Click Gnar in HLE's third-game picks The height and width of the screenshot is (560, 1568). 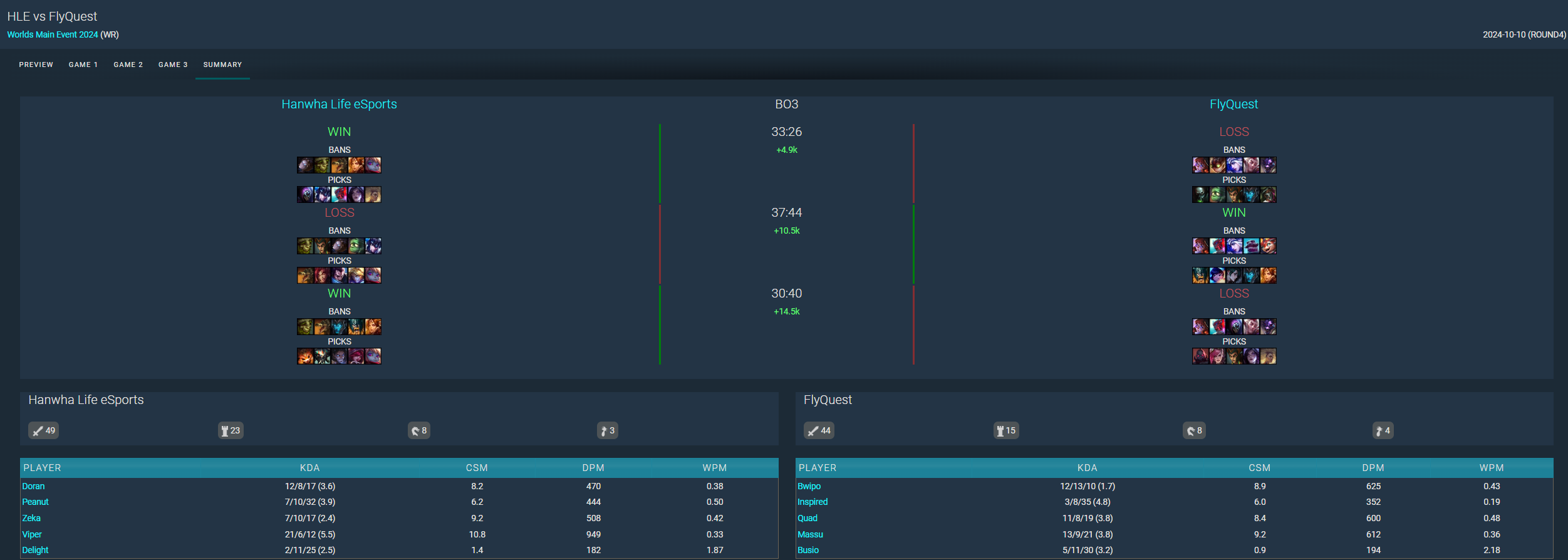point(305,356)
